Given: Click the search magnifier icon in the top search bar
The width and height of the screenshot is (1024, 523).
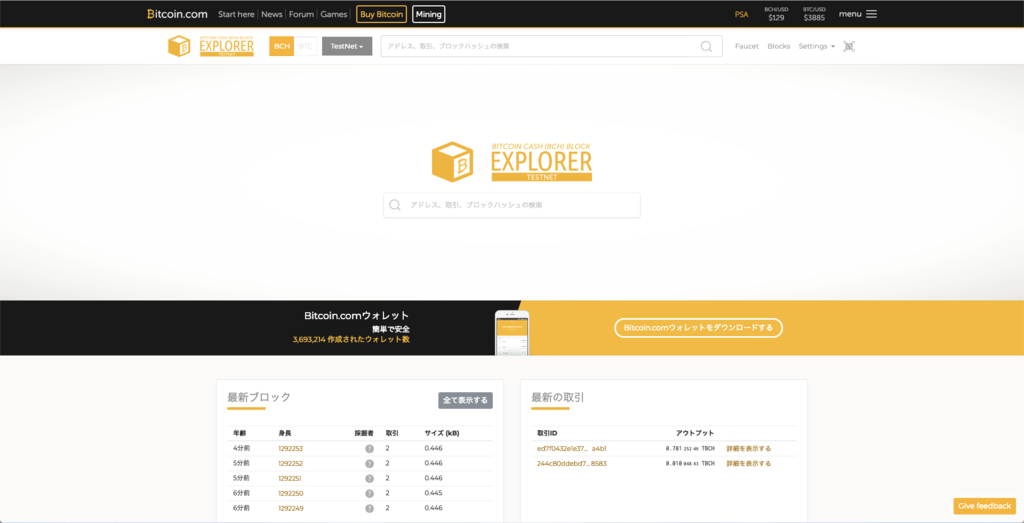Looking at the screenshot, I should [x=706, y=46].
